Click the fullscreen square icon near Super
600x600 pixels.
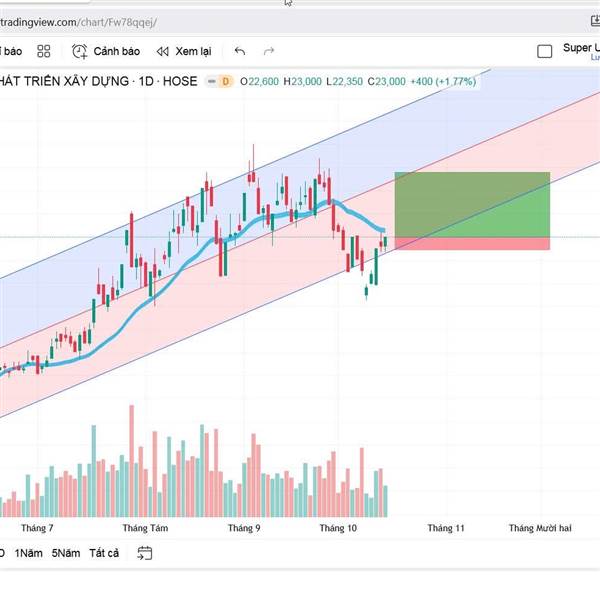coord(545,51)
